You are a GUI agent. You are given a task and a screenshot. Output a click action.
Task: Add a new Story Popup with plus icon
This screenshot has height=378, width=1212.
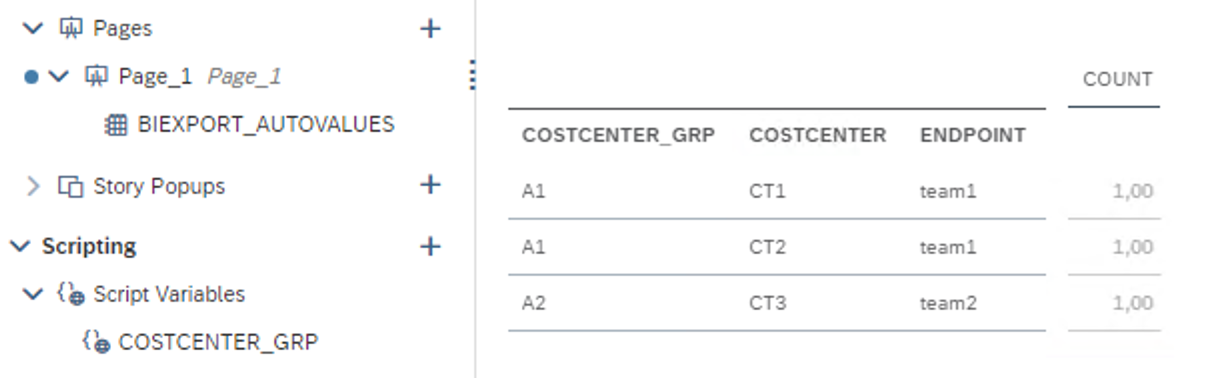click(430, 185)
